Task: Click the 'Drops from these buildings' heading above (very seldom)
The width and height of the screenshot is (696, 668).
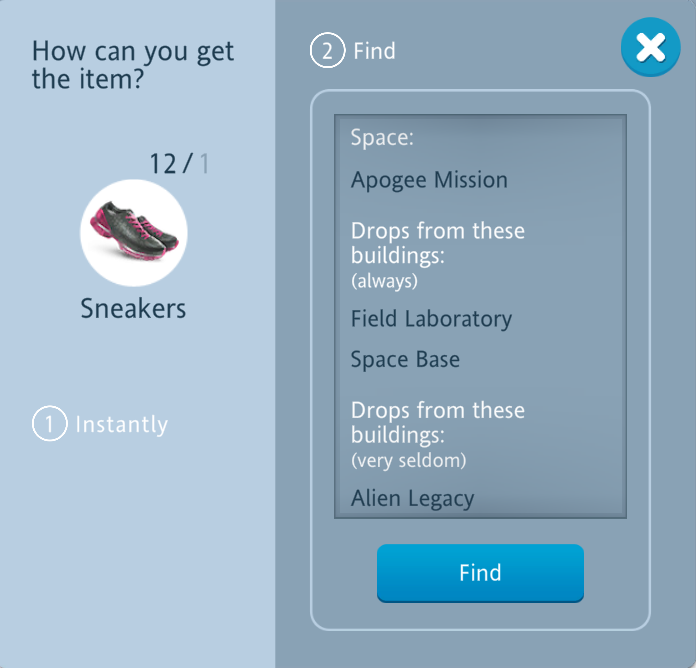Action: pyautogui.click(x=437, y=423)
